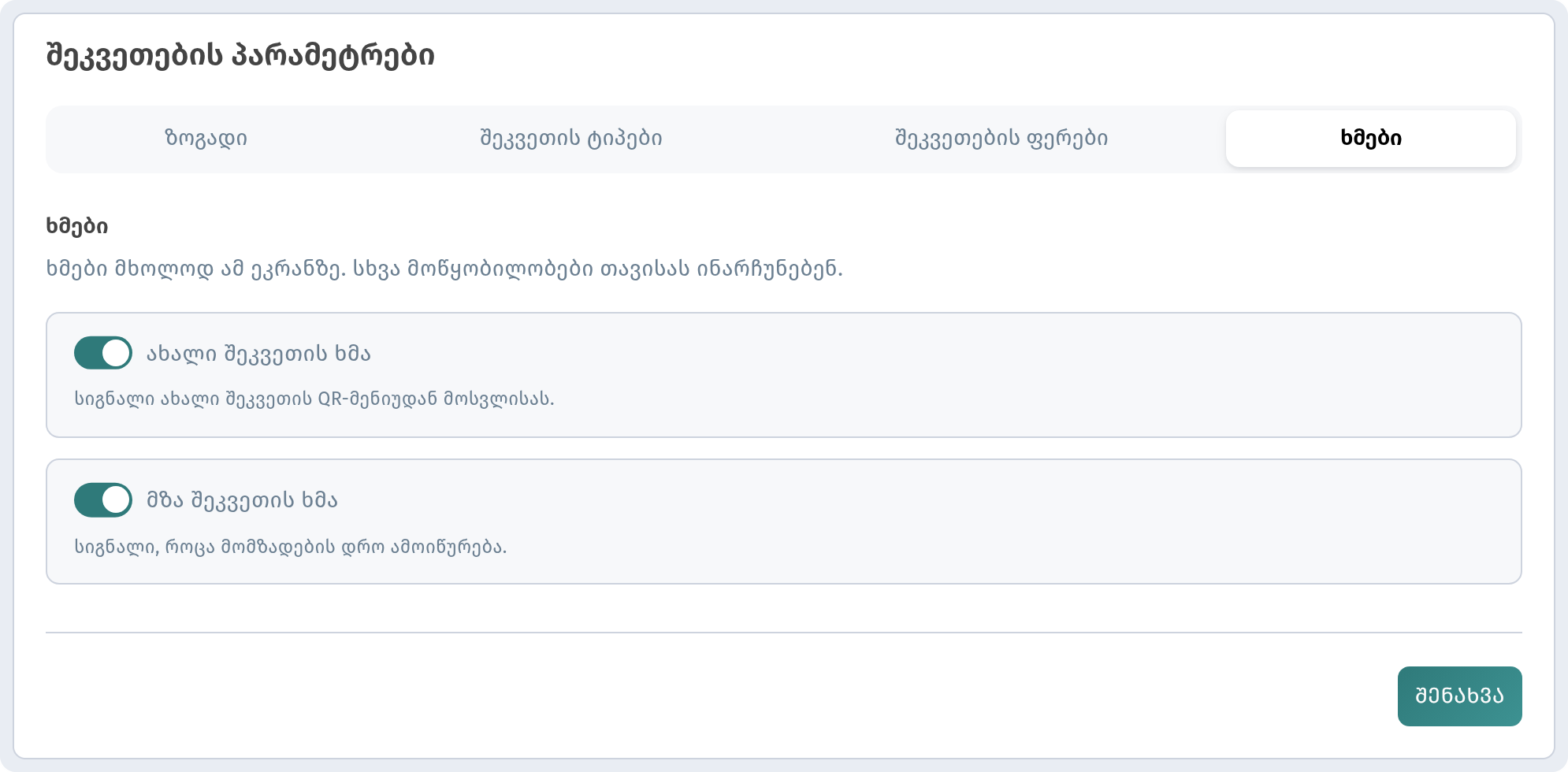
Task: Switch to the ზოგადი tab
Action: (206, 139)
